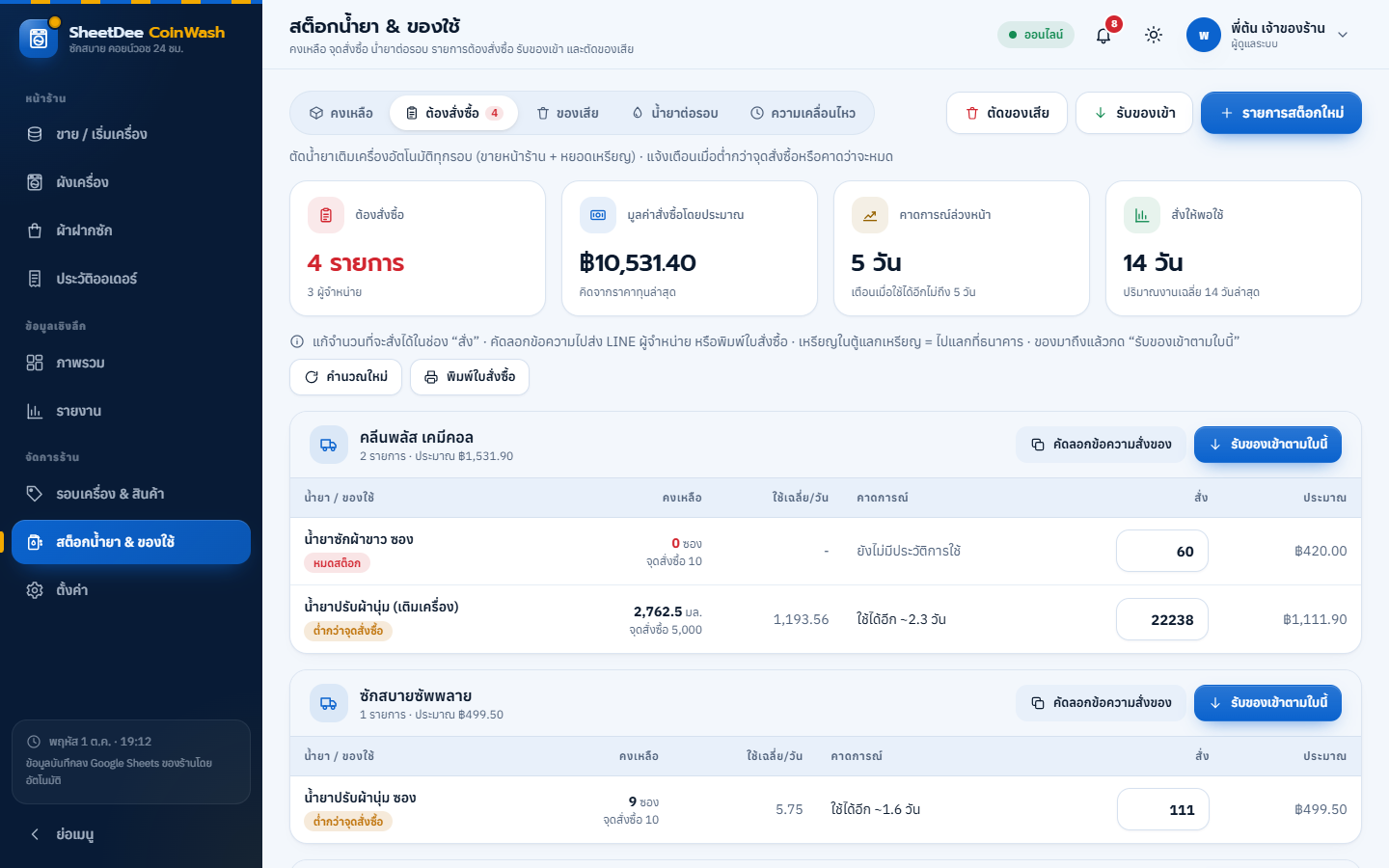
Task: Click the หมดสต็อก status tag
Action: pos(338,563)
